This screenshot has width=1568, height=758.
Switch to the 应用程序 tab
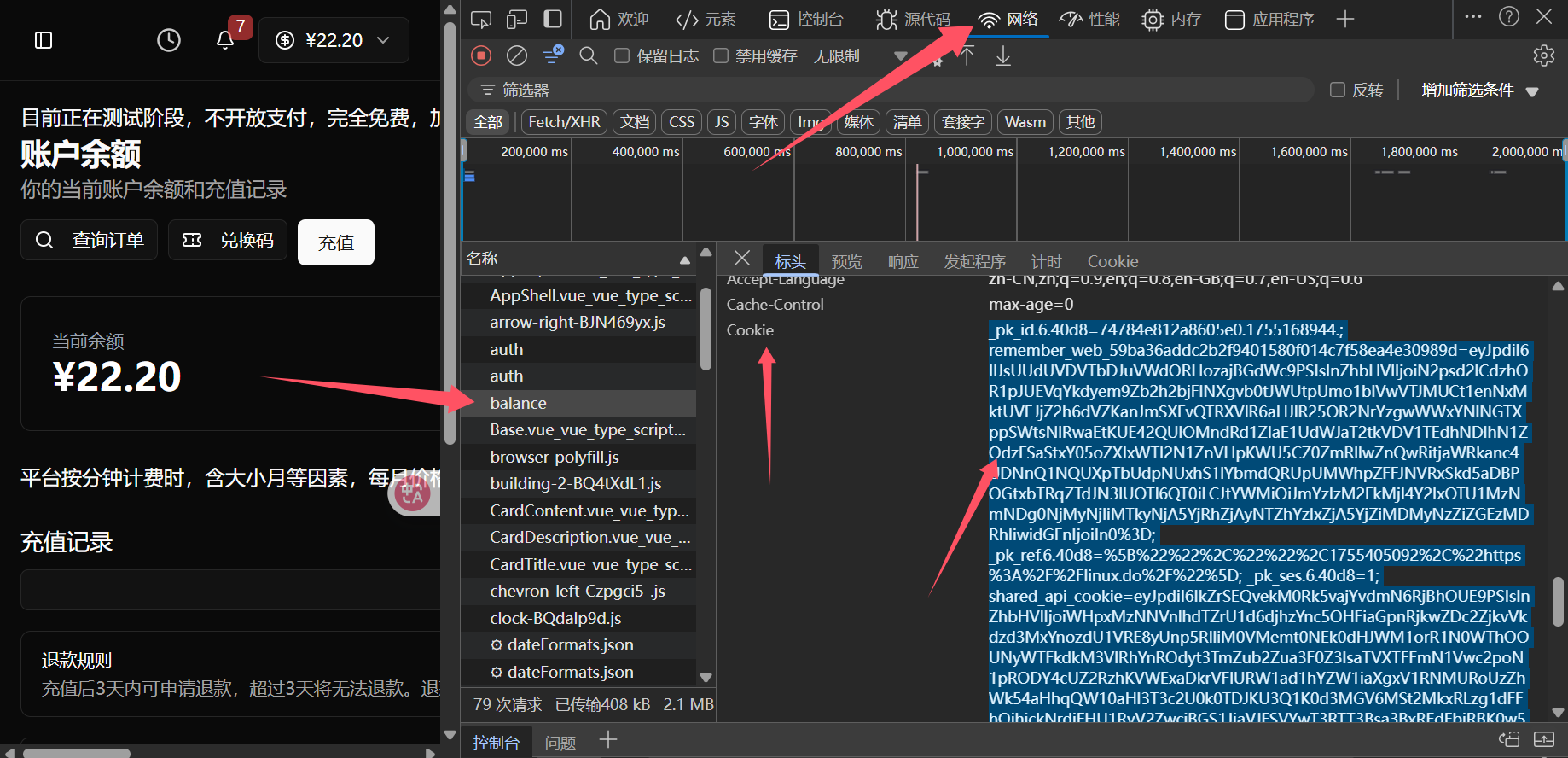tap(1269, 19)
